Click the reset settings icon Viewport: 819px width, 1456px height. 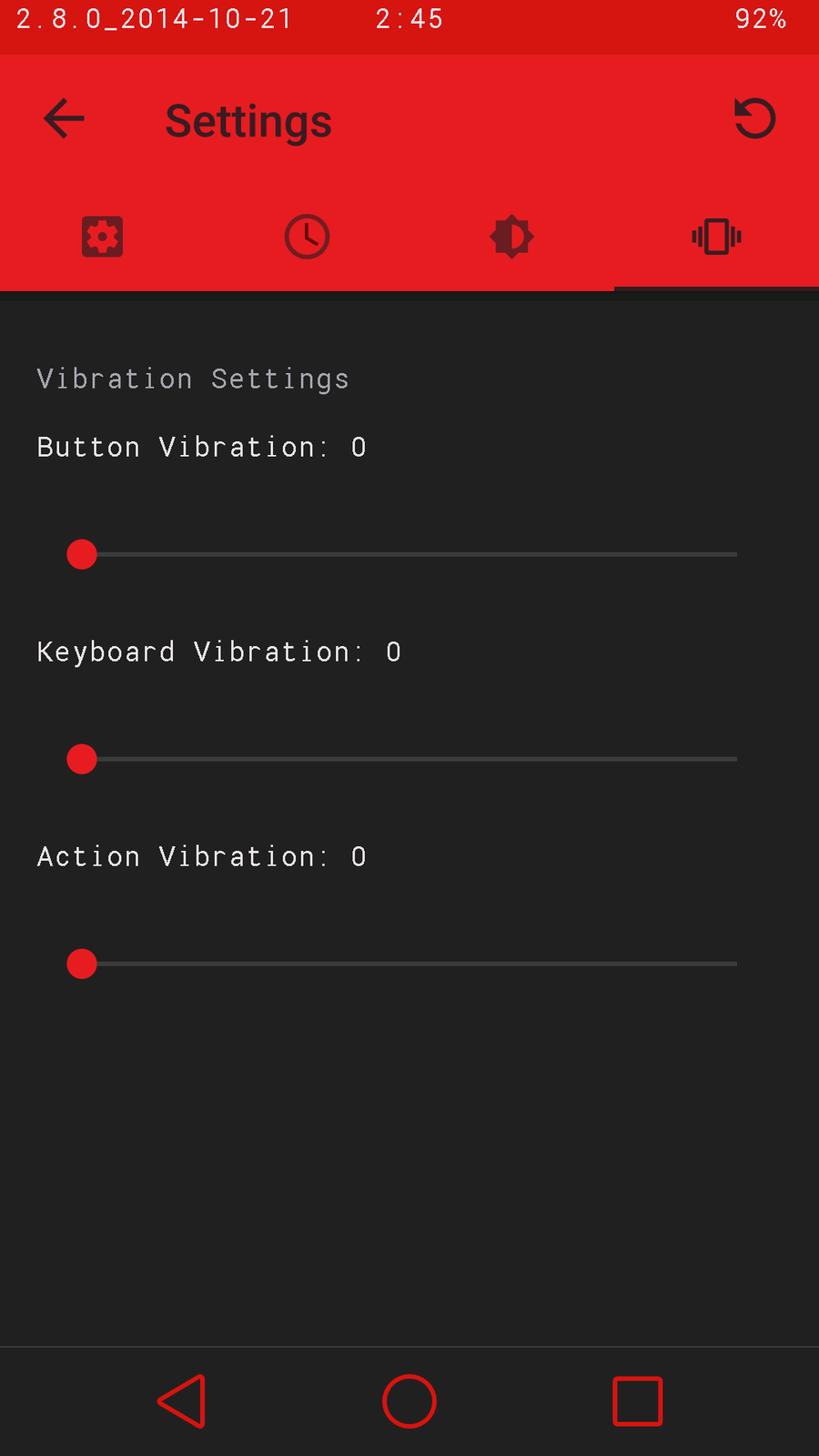coord(754,119)
